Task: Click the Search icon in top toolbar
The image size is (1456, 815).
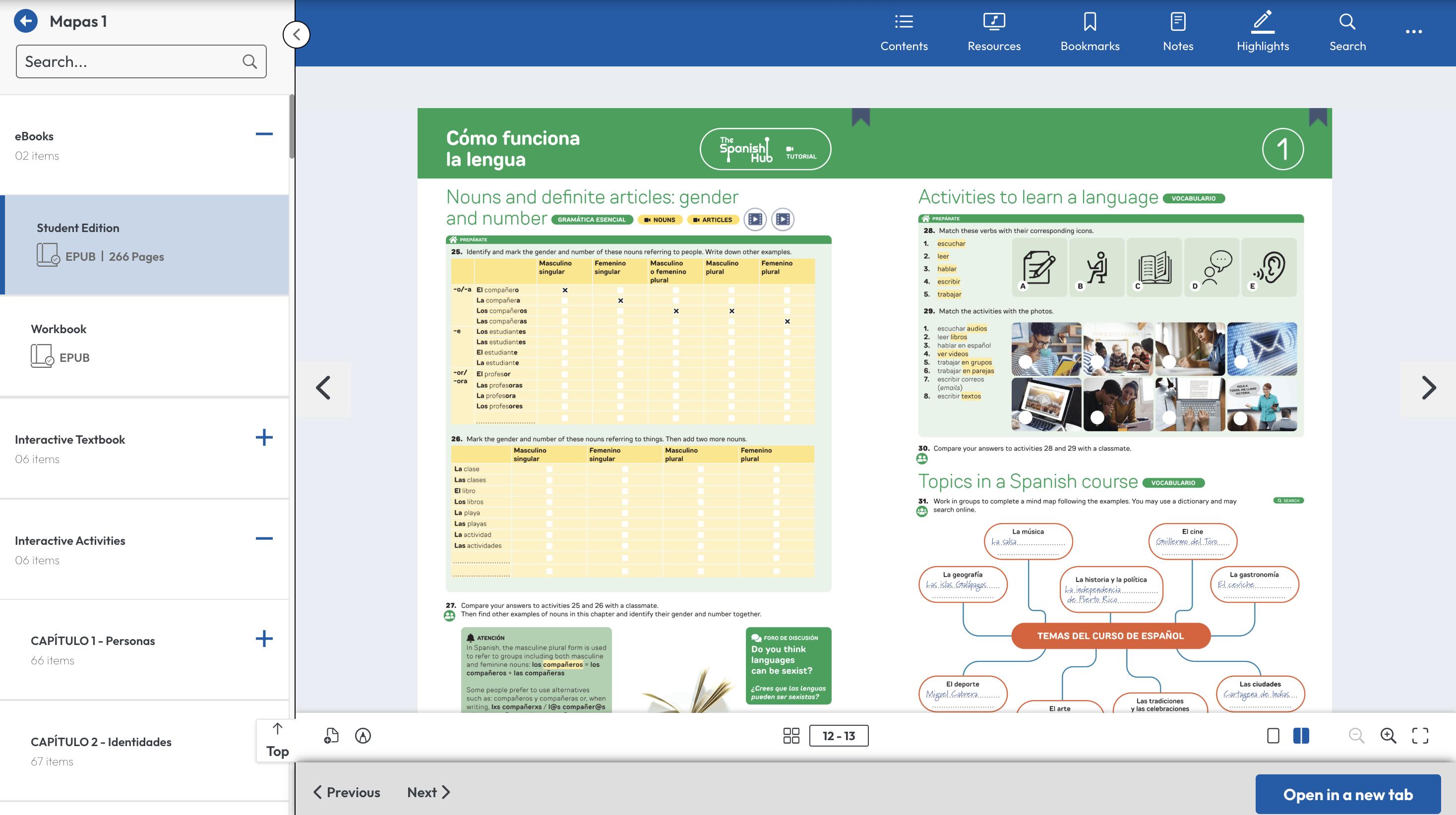Action: coord(1347,33)
